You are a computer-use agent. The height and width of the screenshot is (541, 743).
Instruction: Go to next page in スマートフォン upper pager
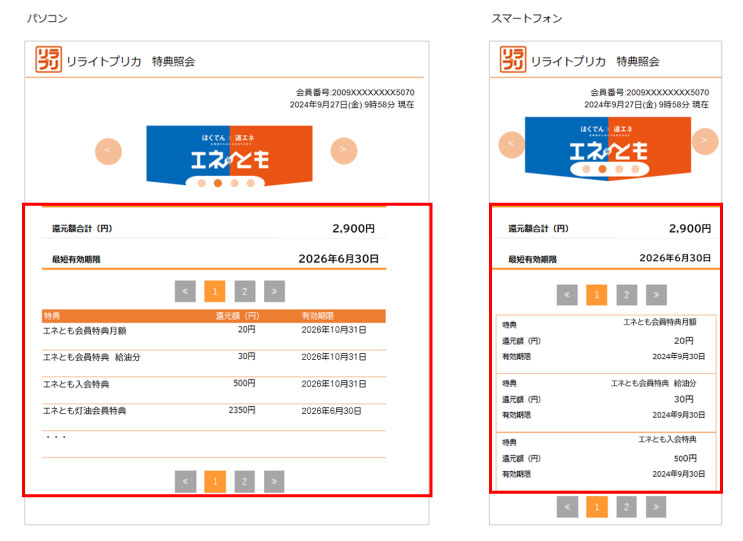click(x=656, y=295)
